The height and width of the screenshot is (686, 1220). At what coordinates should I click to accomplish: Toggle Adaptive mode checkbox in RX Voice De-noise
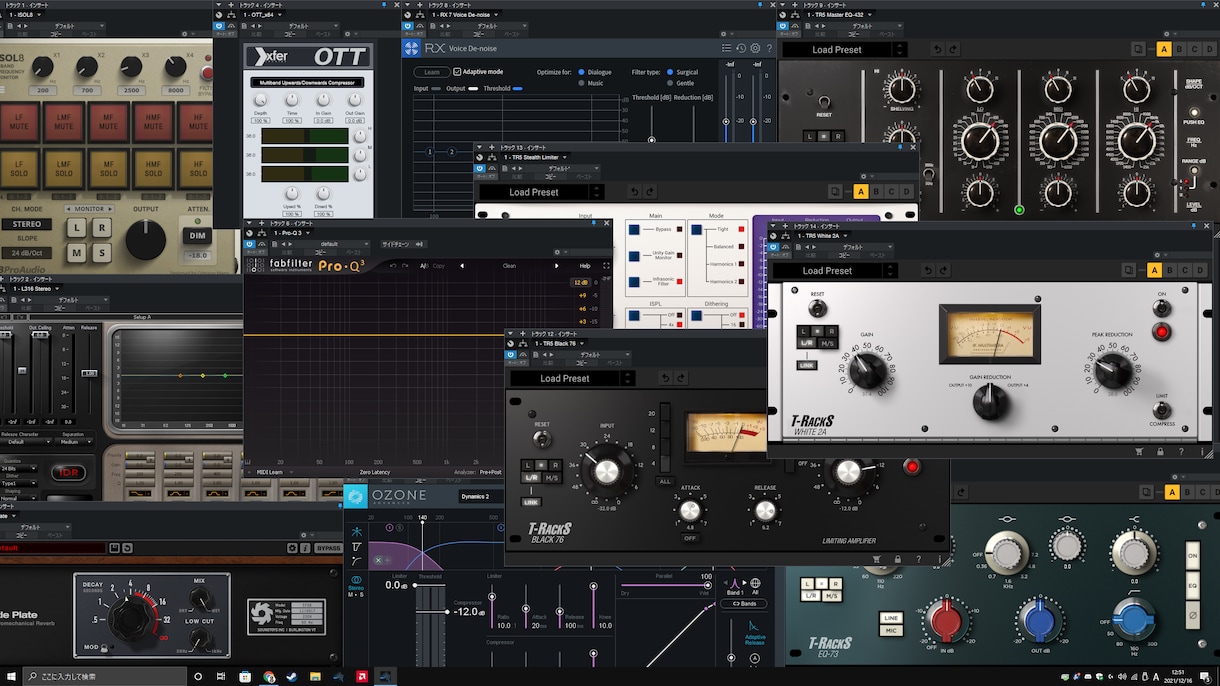pyautogui.click(x=457, y=72)
